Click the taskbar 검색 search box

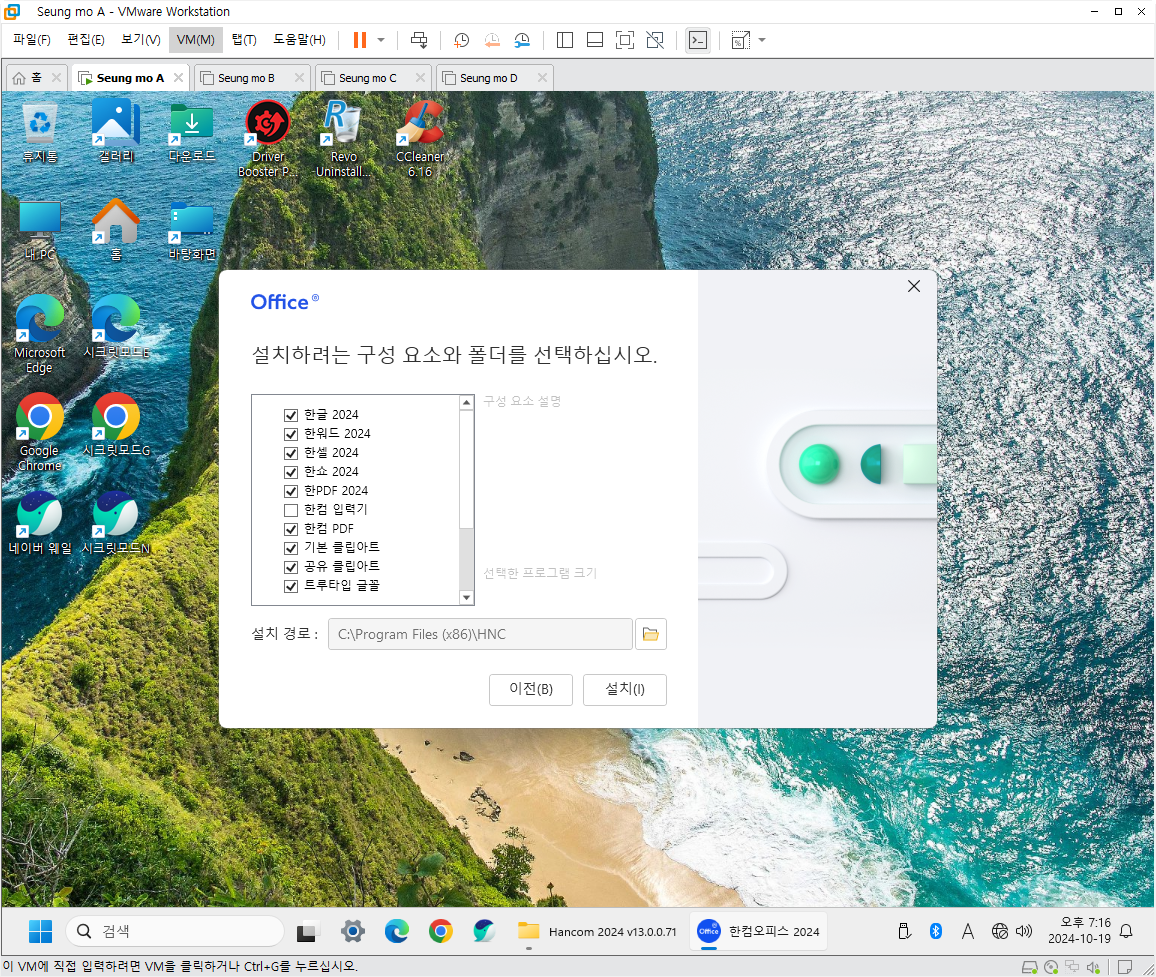coord(175,931)
